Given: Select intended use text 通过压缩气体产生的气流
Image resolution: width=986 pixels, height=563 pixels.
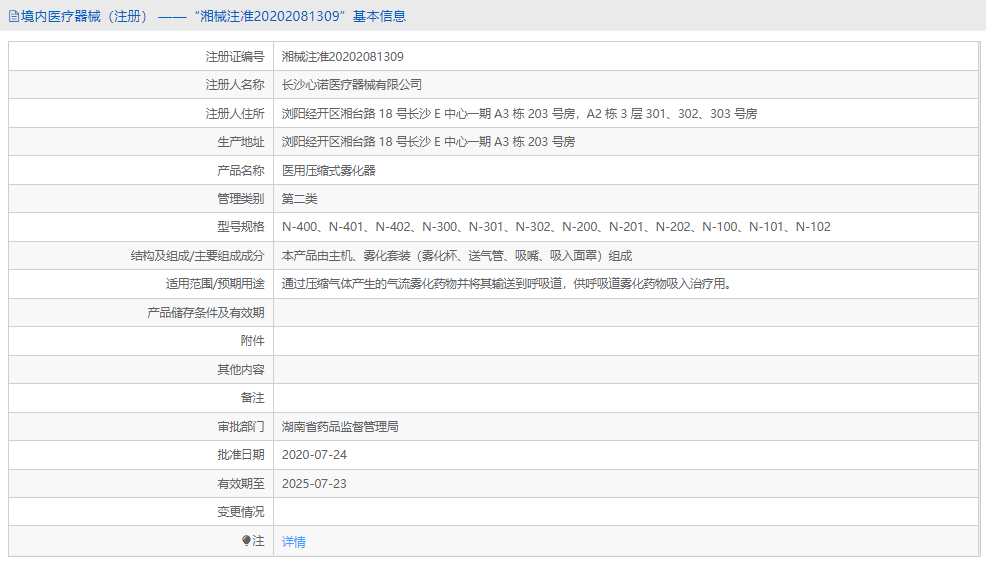Looking at the screenshot, I should click(507, 284).
